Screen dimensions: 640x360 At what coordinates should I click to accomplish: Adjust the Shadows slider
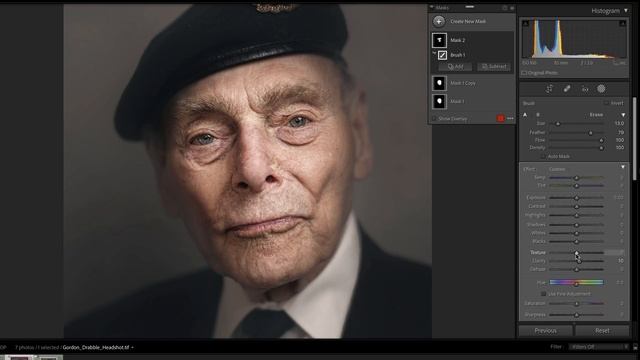(576, 225)
